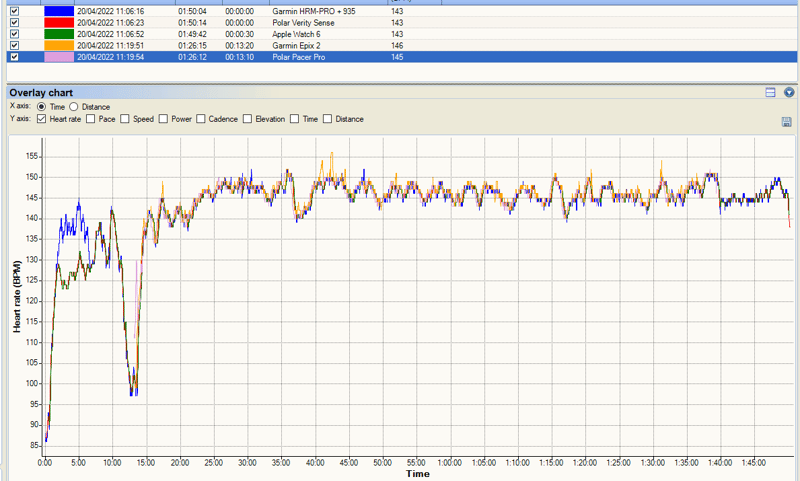Click the duration value 01:26:15
800x481 pixels.
tap(192, 45)
